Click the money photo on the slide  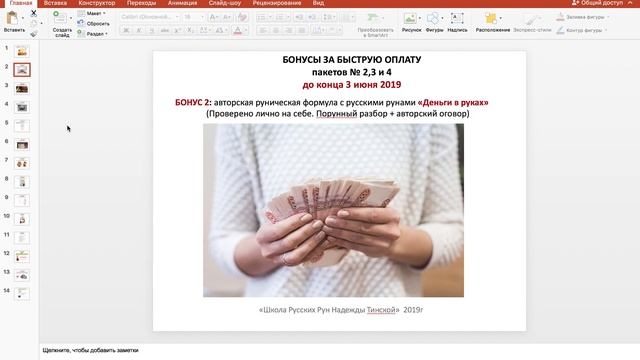tap(333, 210)
